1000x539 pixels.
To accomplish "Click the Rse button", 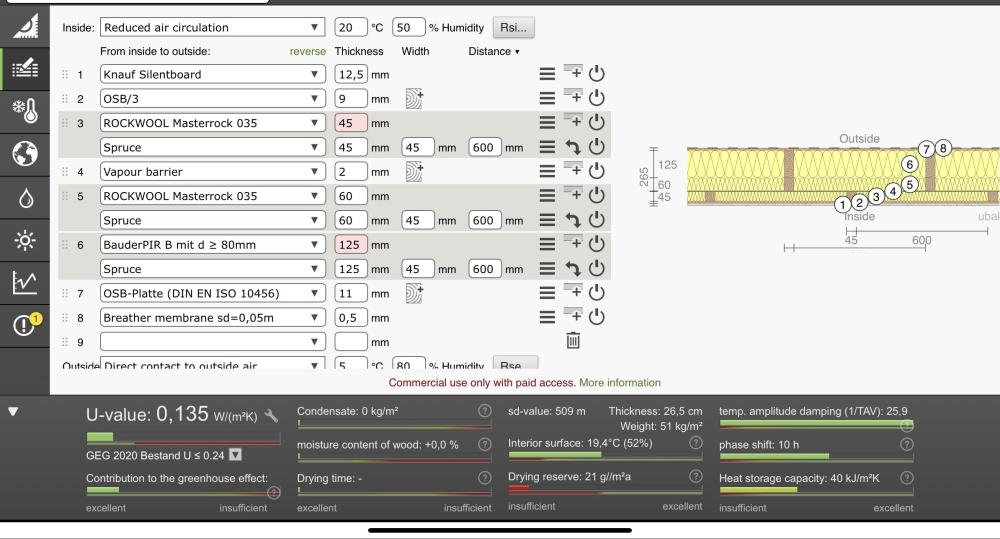I will (515, 364).
